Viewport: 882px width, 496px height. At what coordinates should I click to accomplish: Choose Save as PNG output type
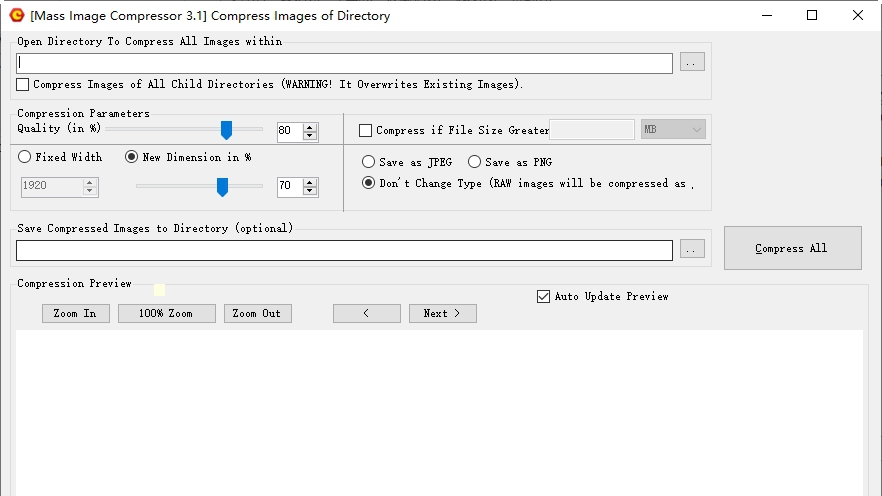[x=475, y=162]
